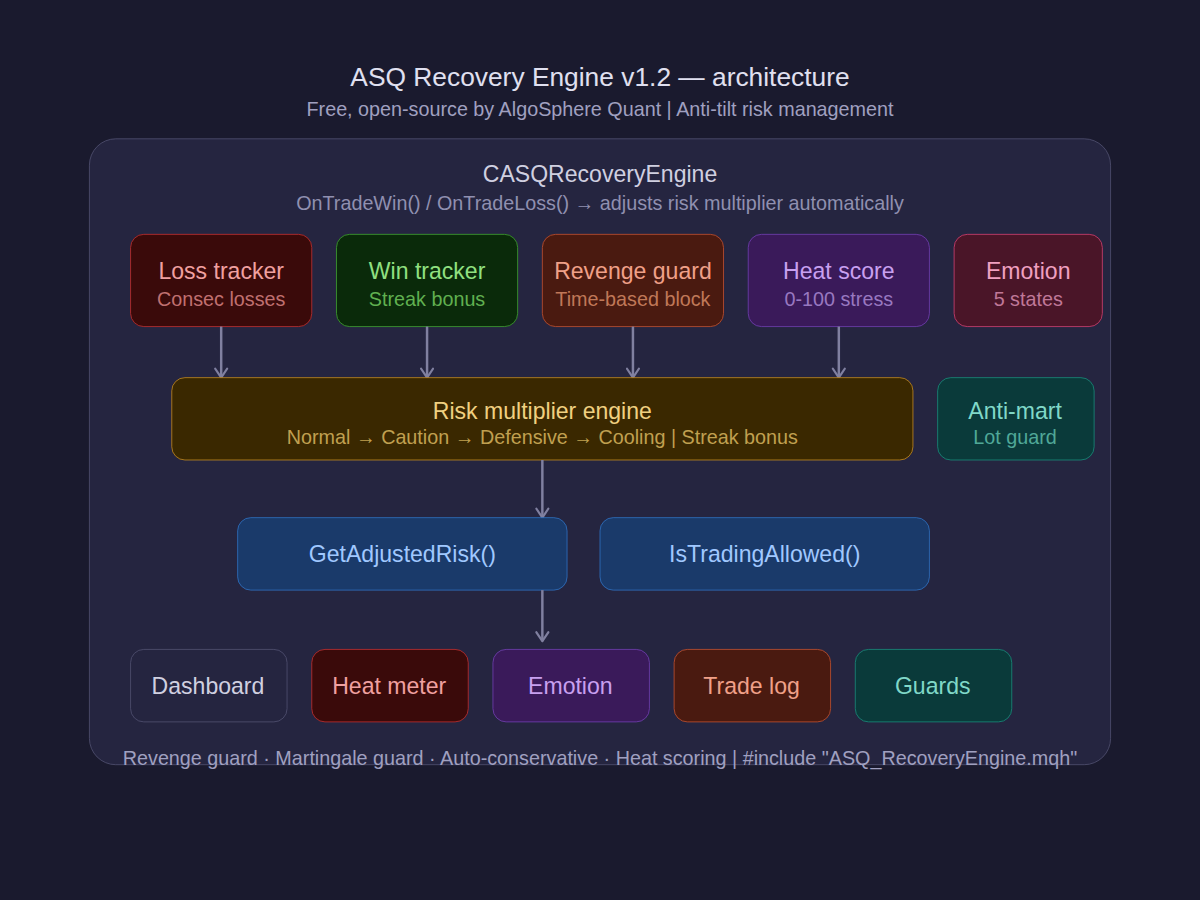Click the Heat score module
1200x900 pixels.
838,280
